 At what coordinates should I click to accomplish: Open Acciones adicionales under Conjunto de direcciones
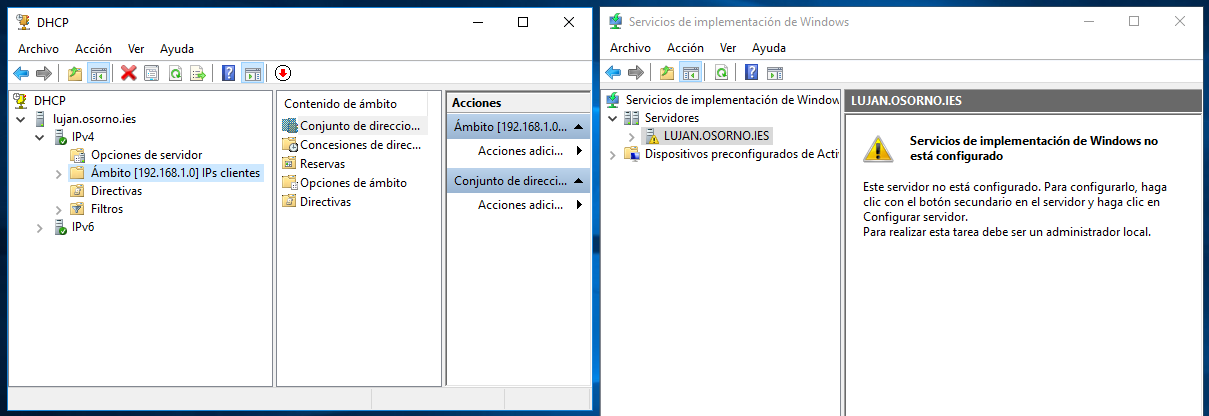point(518,205)
